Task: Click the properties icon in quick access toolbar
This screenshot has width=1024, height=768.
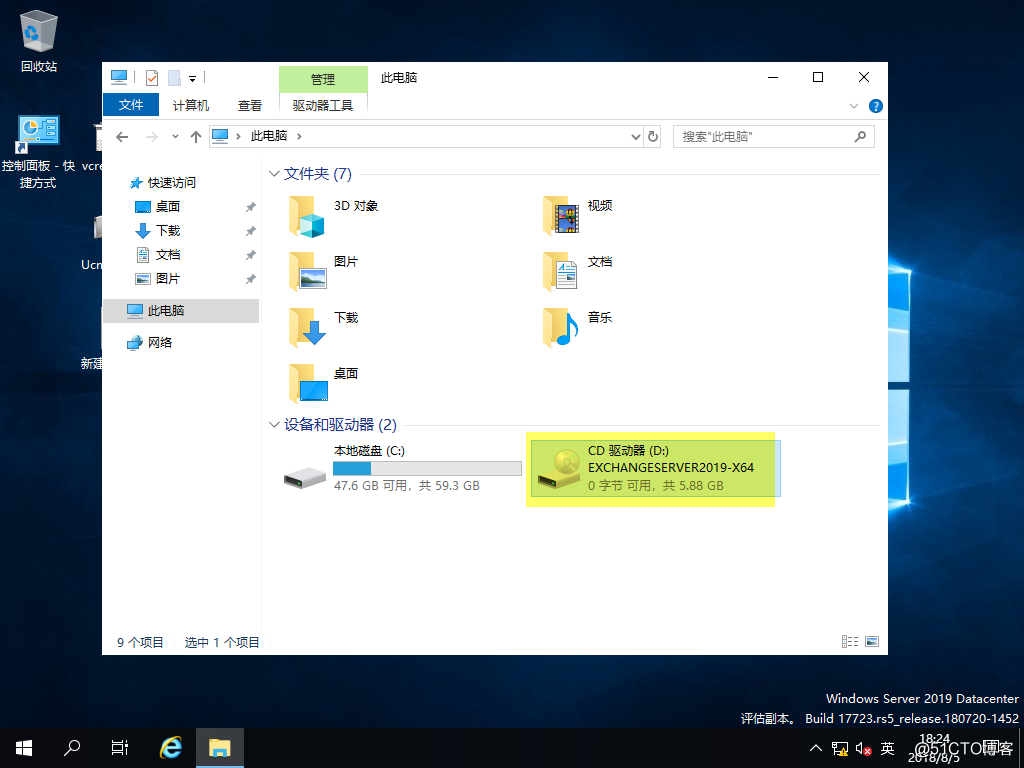Action: click(x=152, y=78)
